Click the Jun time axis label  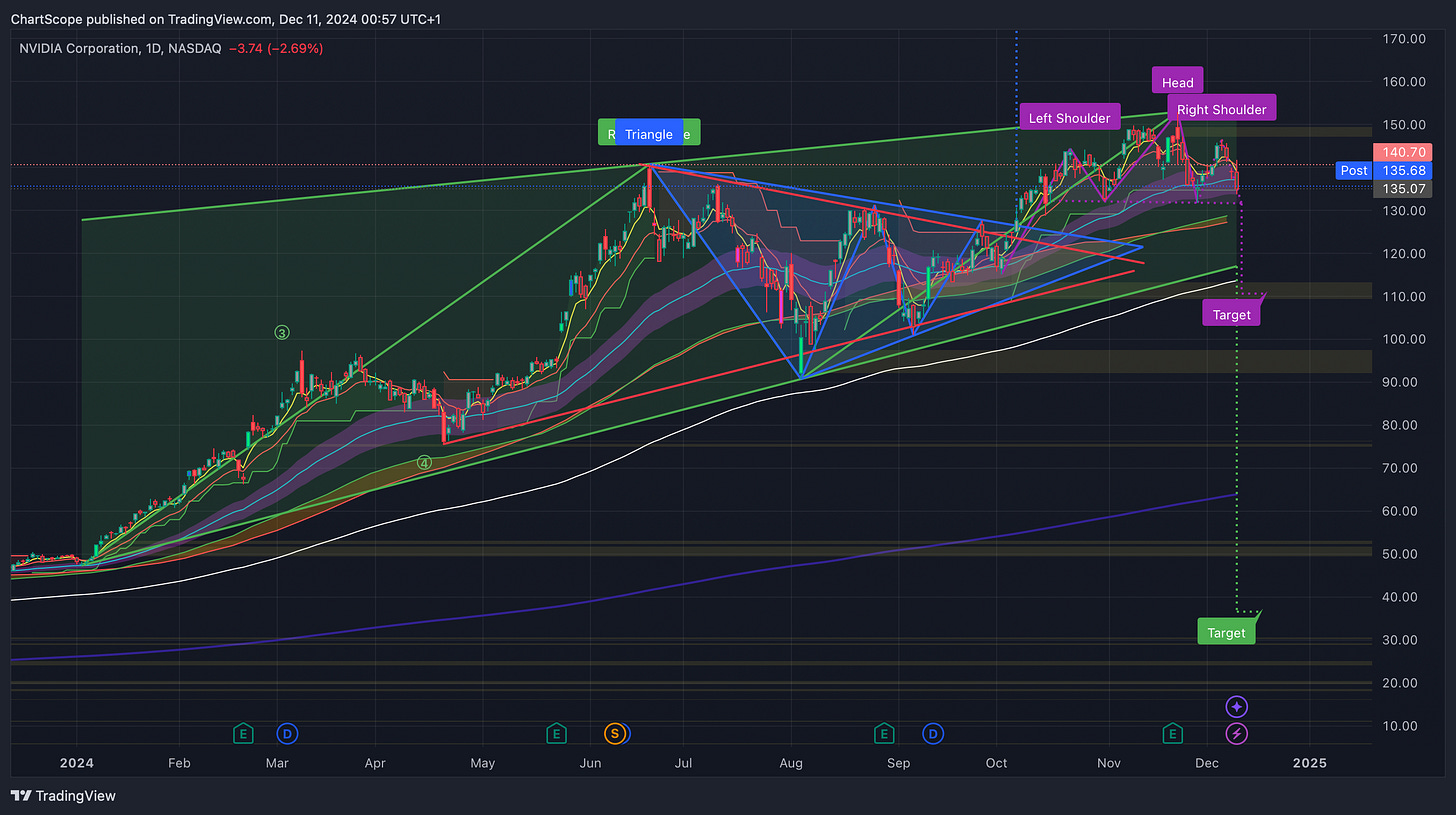(x=590, y=763)
